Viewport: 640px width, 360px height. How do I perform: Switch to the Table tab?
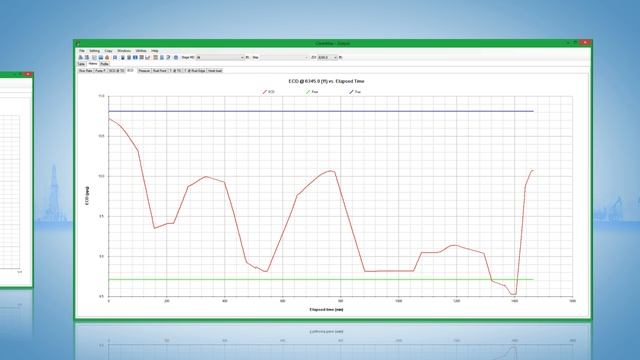(81, 64)
